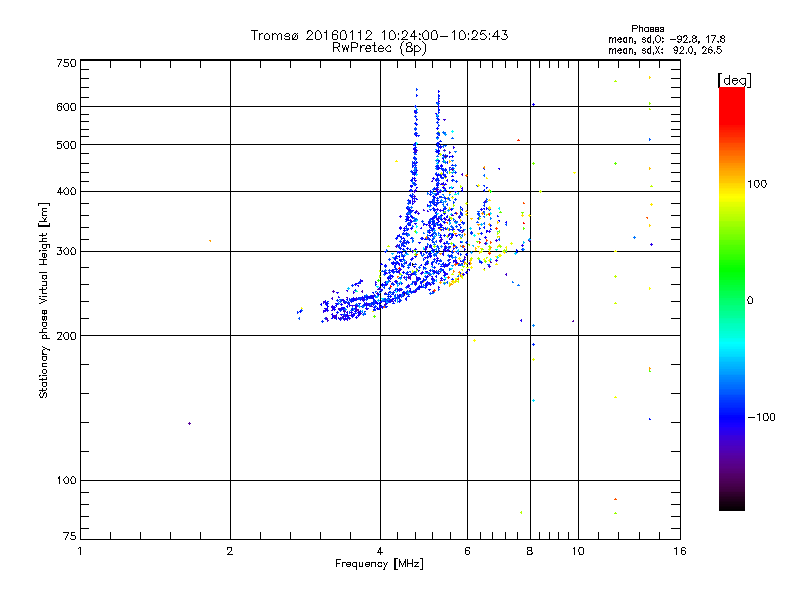Image resolution: width=800 pixels, height=600 pixels.
Task: Click the 'mean, sd,O: -92.8, 17.8' text
Action: 666,39
